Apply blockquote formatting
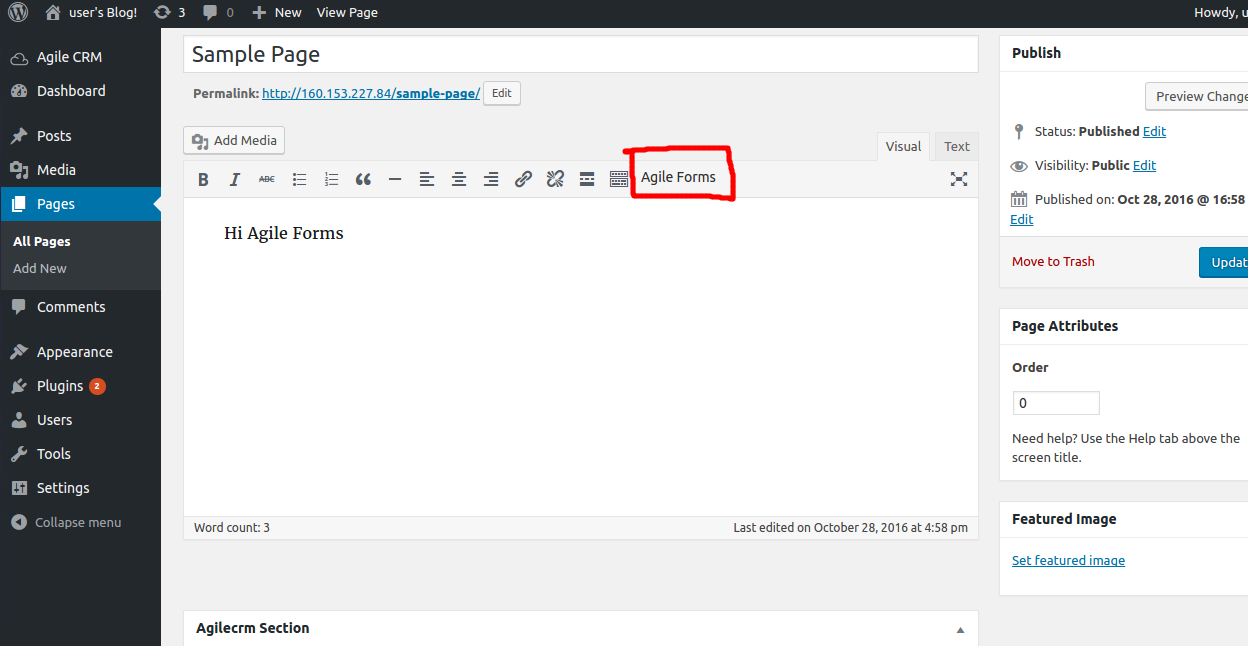Image resolution: width=1248 pixels, height=646 pixels. [x=363, y=179]
